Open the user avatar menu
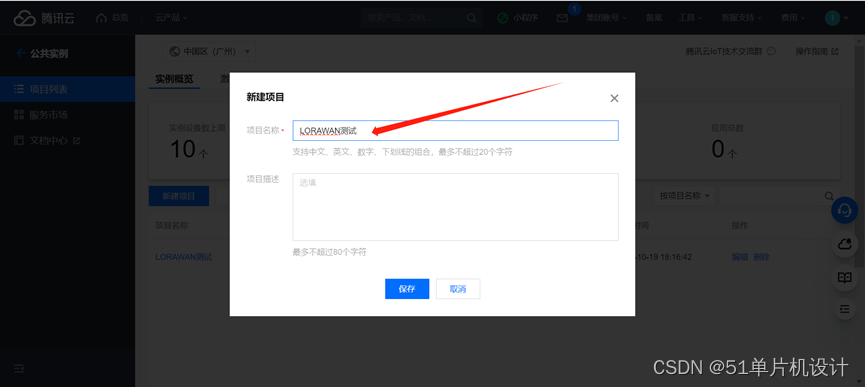 (836, 18)
